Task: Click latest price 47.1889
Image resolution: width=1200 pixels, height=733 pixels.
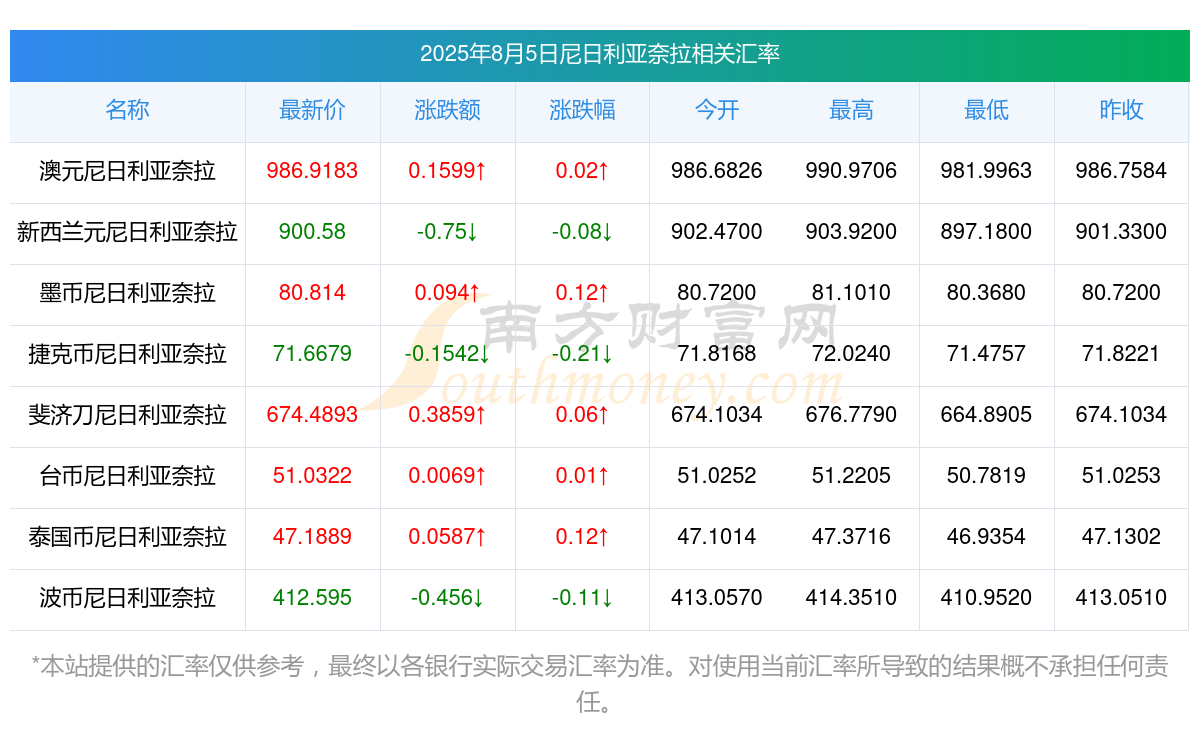Action: pos(312,537)
